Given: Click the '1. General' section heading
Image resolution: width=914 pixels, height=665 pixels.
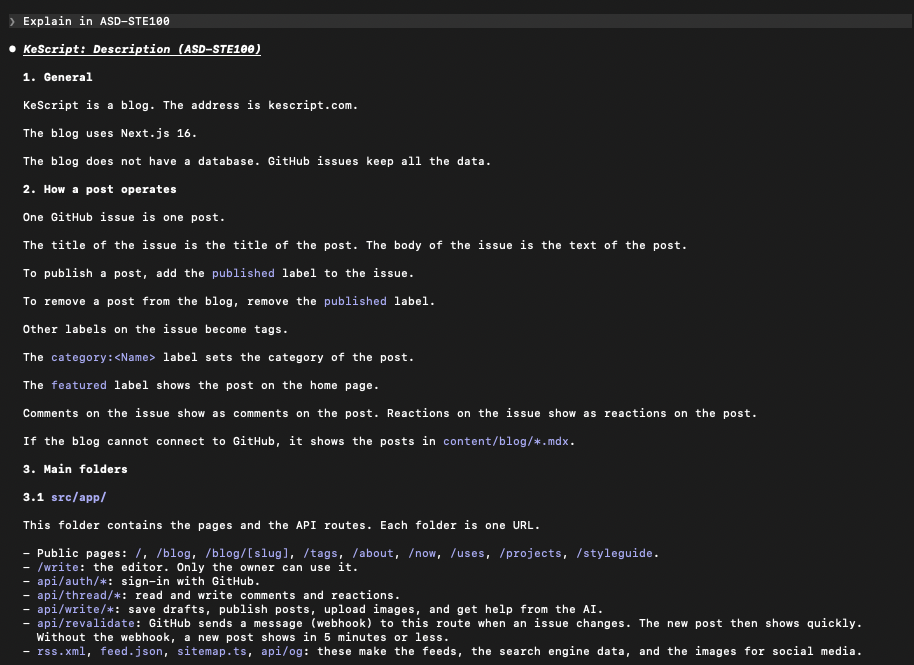Looking at the screenshot, I should (x=58, y=78).
